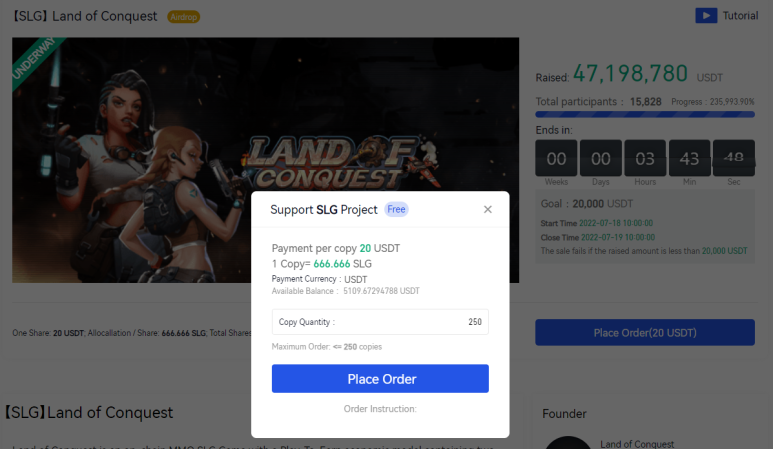Open the Tutorial link
The width and height of the screenshot is (773, 449).
click(740, 16)
